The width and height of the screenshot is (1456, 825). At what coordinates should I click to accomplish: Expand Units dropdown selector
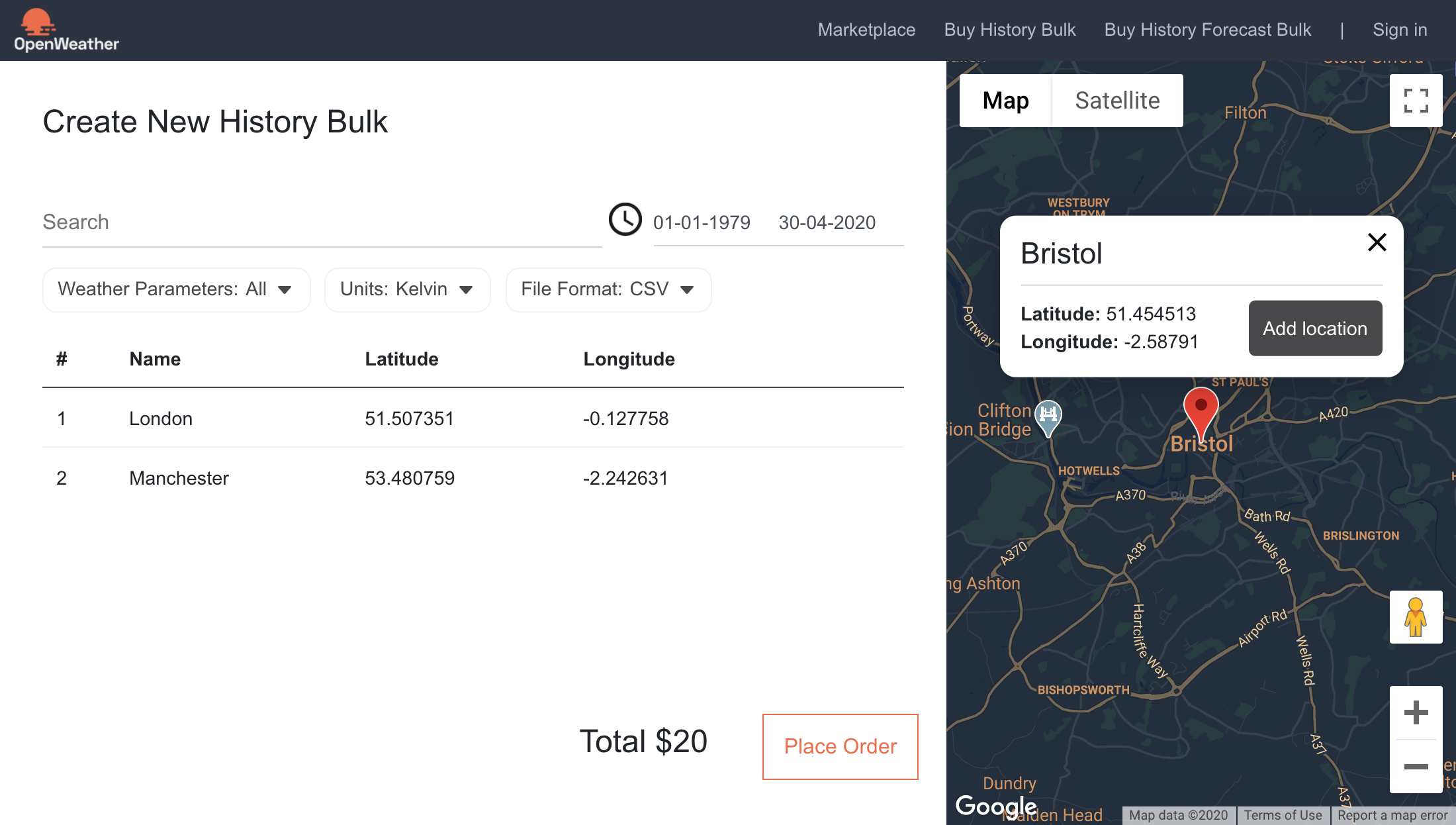[x=406, y=289]
